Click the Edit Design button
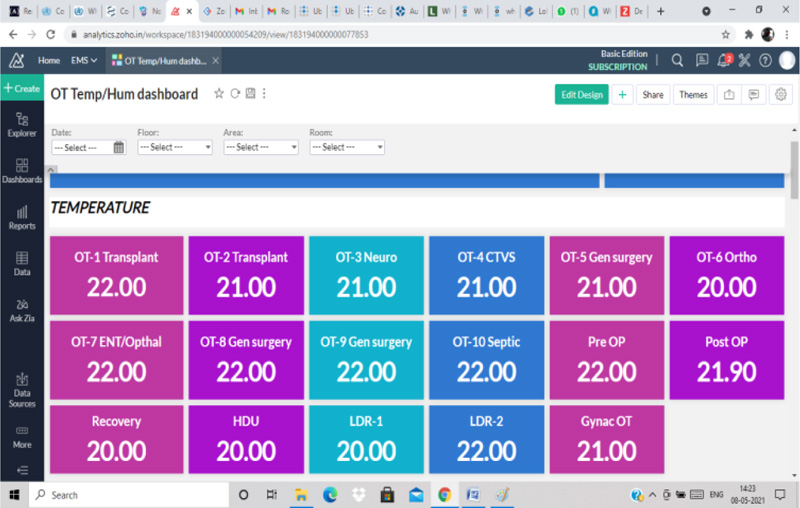This screenshot has width=800, height=508. point(581,94)
